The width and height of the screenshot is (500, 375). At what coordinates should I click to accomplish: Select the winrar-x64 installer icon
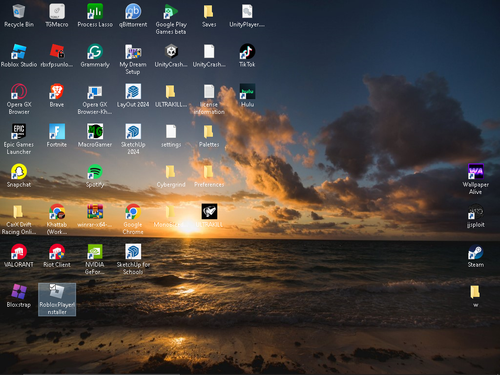tap(95, 212)
